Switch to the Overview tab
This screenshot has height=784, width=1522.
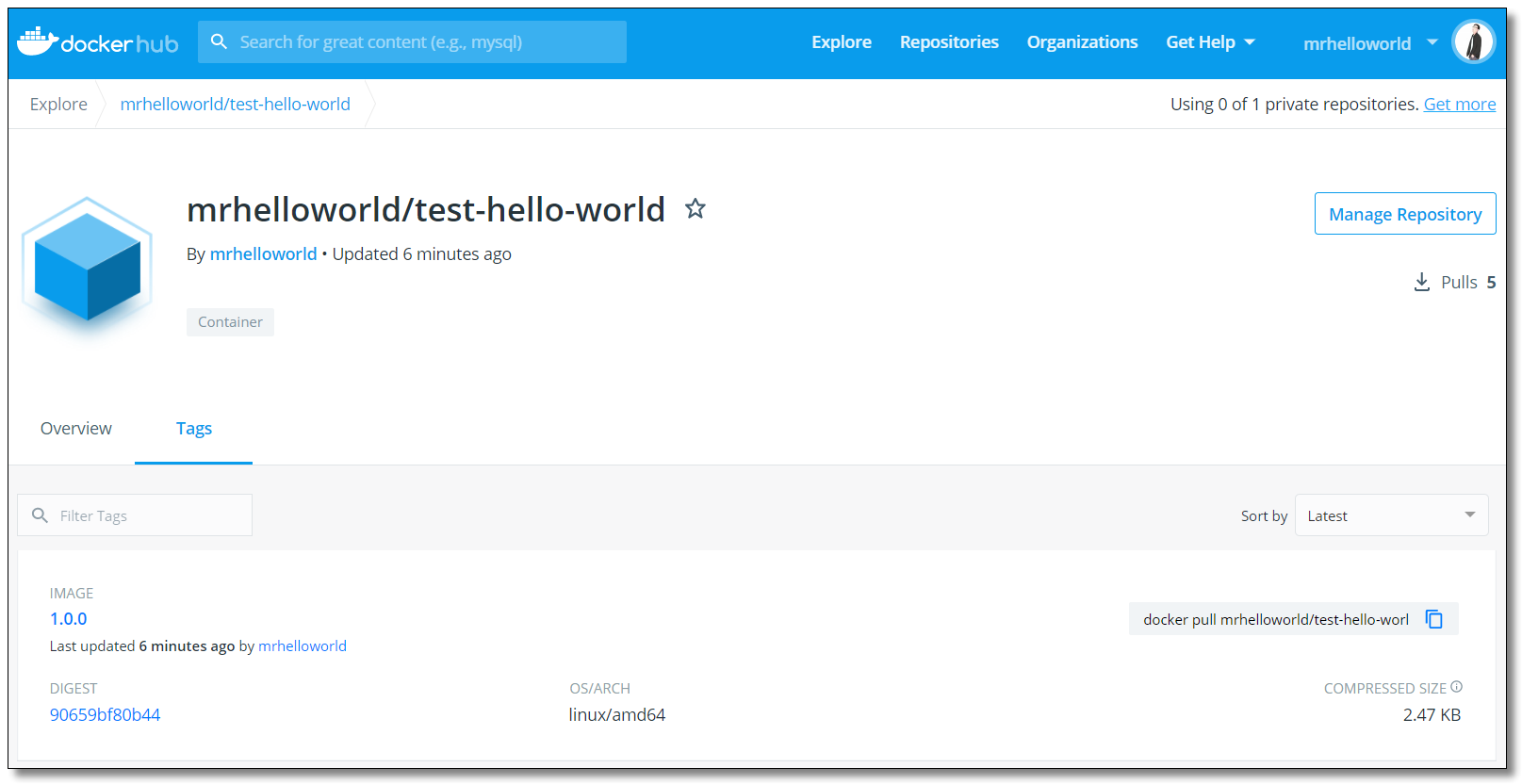tap(76, 429)
